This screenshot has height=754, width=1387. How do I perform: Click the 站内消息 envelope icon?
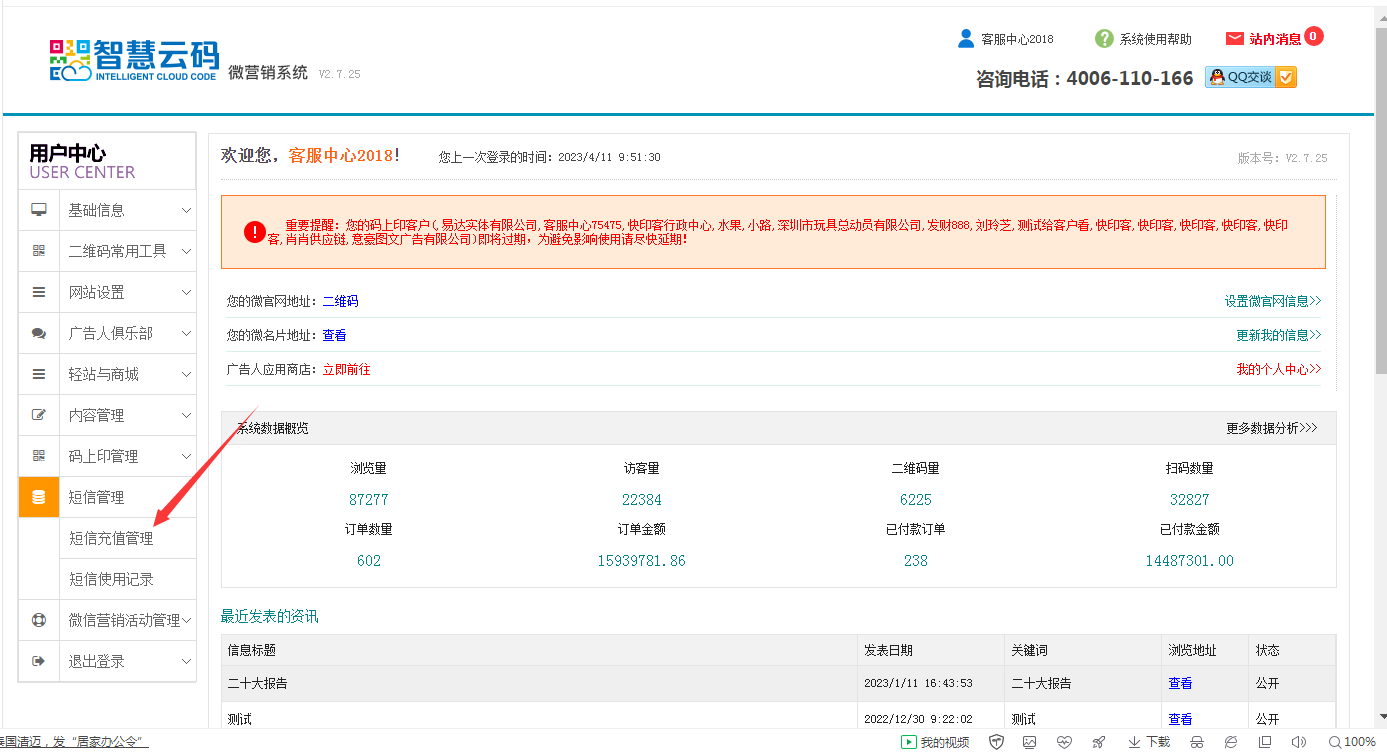tap(1234, 39)
